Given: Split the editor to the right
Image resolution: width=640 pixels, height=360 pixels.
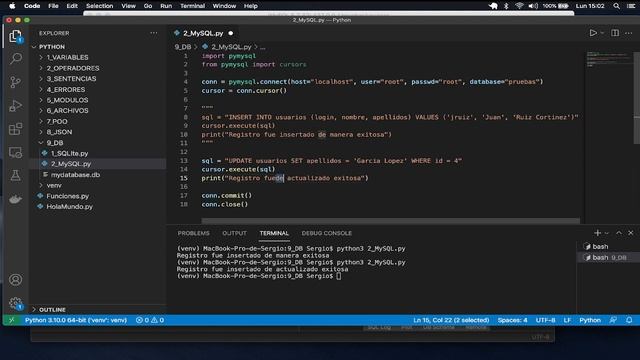Looking at the screenshot, I should pos(615,33).
